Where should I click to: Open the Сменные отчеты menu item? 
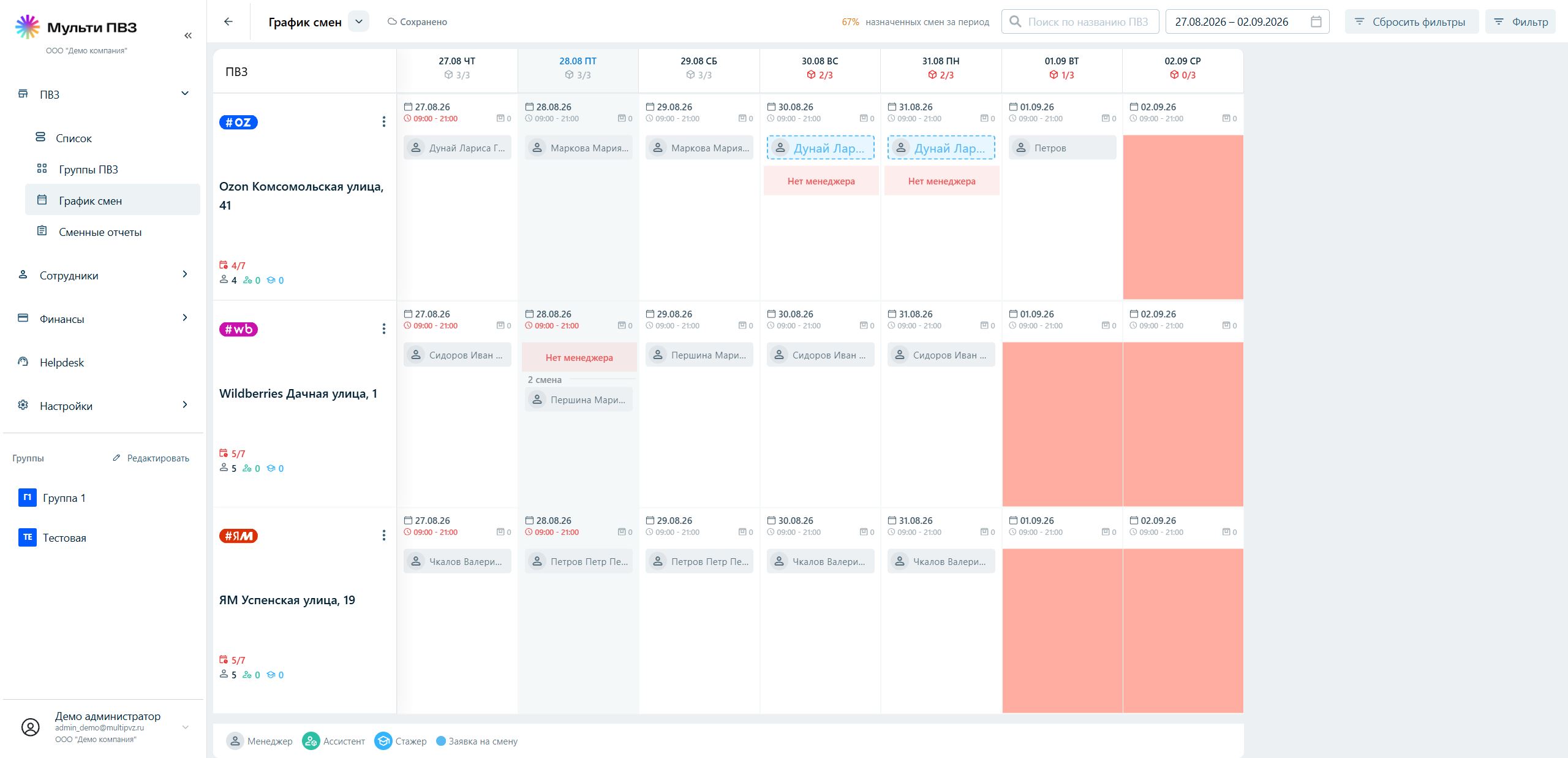click(113, 232)
